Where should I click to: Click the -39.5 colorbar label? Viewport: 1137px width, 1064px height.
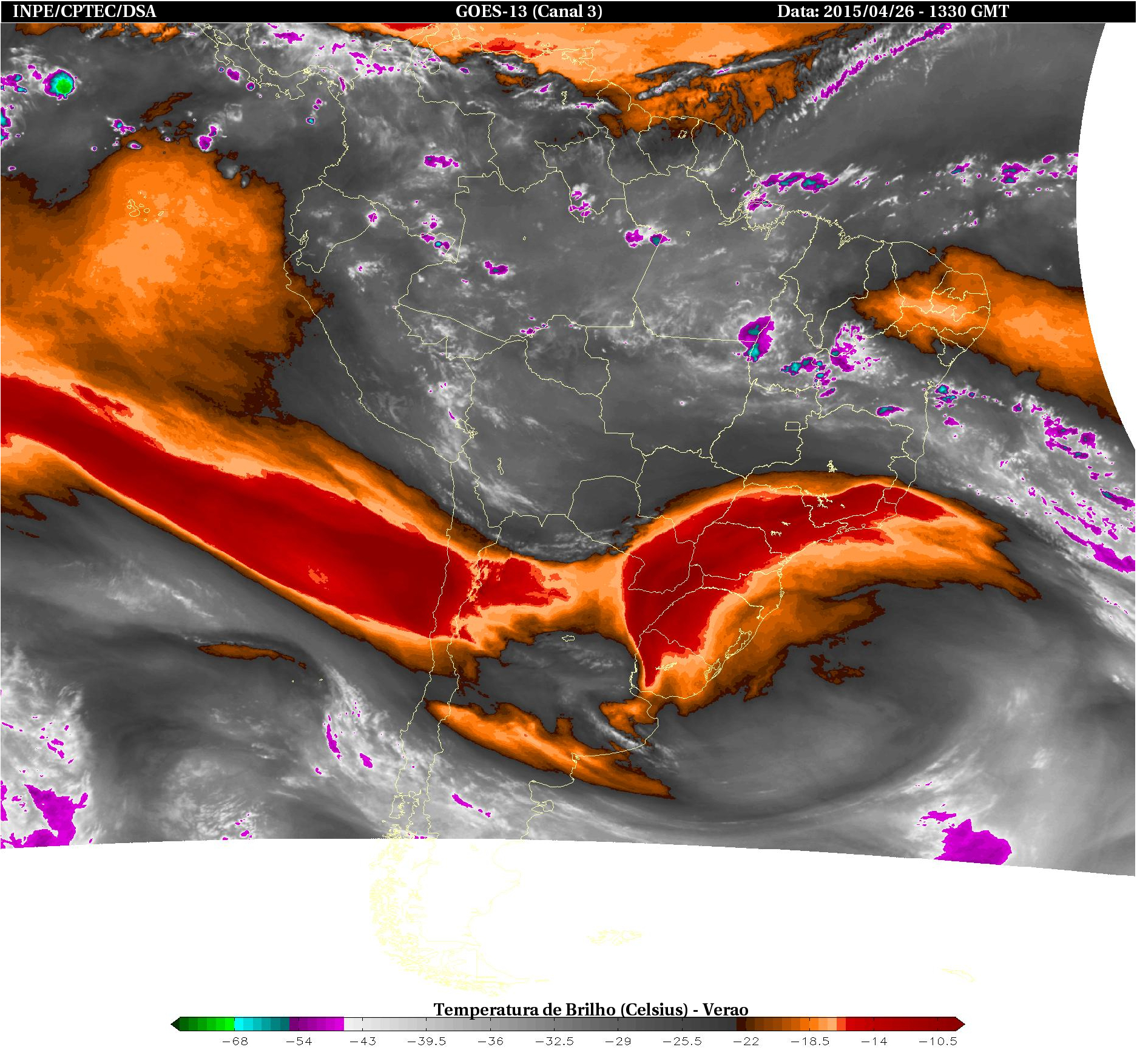click(x=427, y=1042)
